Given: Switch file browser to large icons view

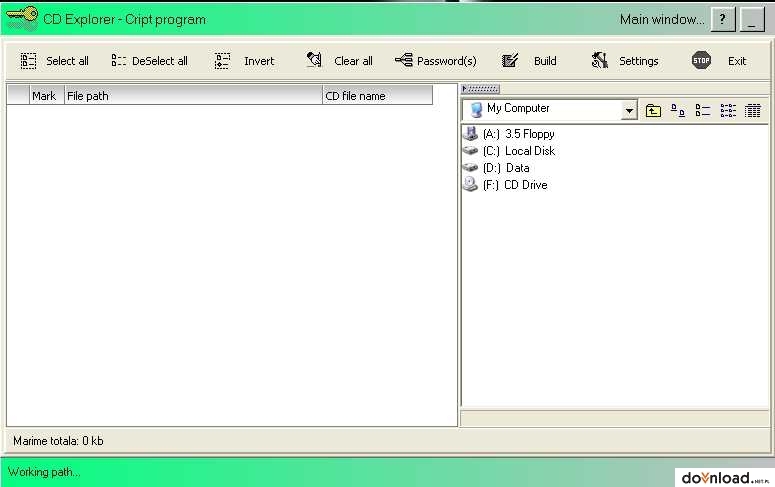Looking at the screenshot, I should pyautogui.click(x=678, y=110).
